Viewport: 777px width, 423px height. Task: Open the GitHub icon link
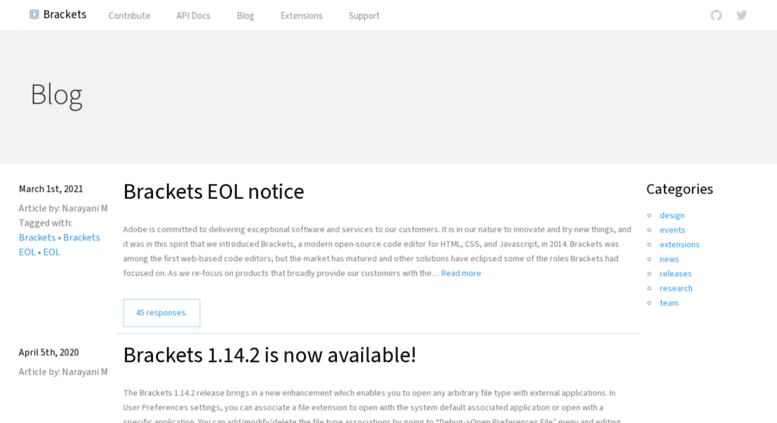coord(716,15)
